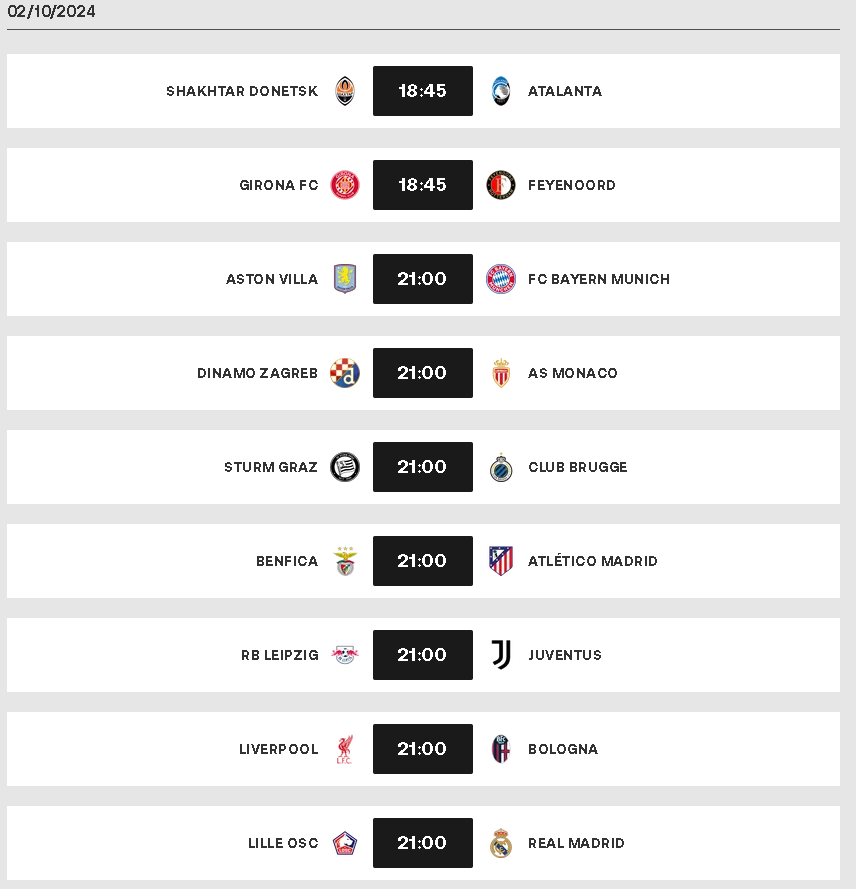Select the Girona vs Feyenoord 18:45 time box
The height and width of the screenshot is (889, 856).
[423, 185]
